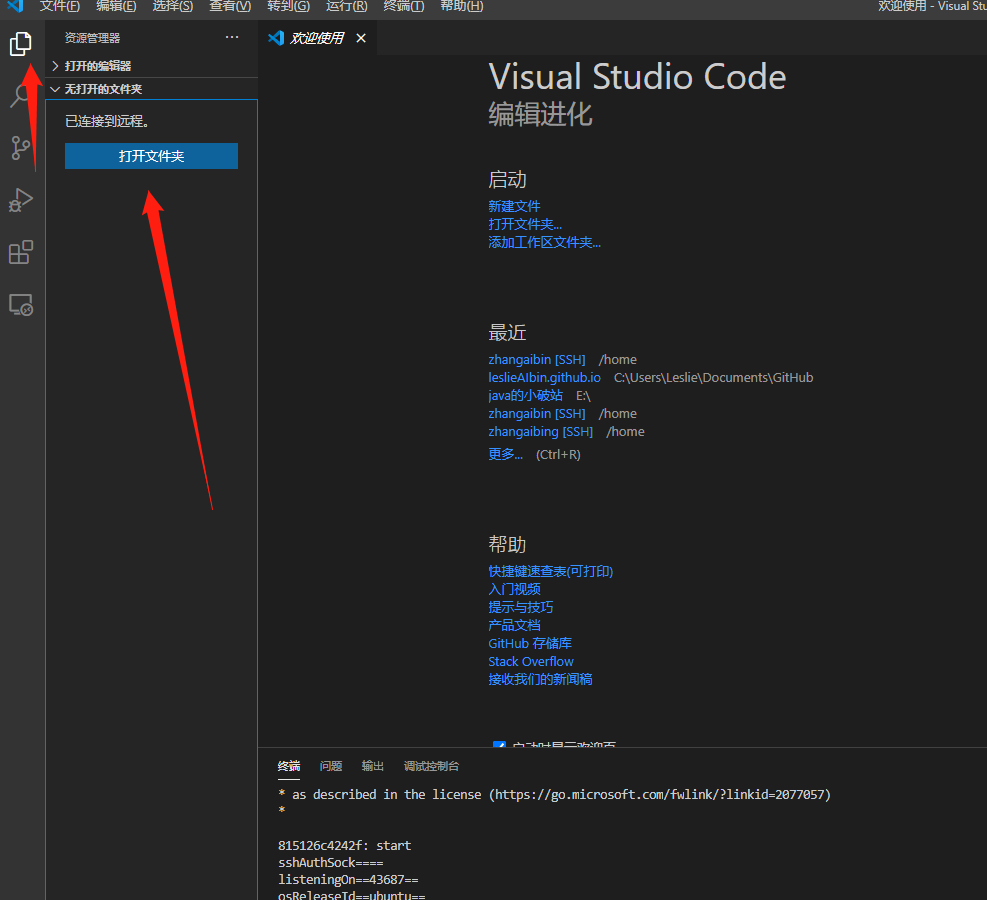Open the Search magnifier icon
This screenshot has width=987, height=900.
[21, 96]
